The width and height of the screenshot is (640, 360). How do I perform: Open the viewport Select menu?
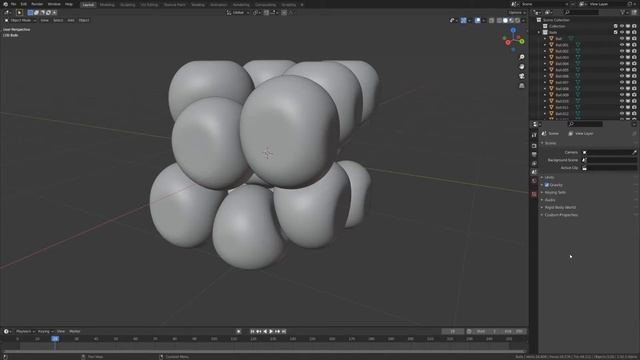point(58,20)
